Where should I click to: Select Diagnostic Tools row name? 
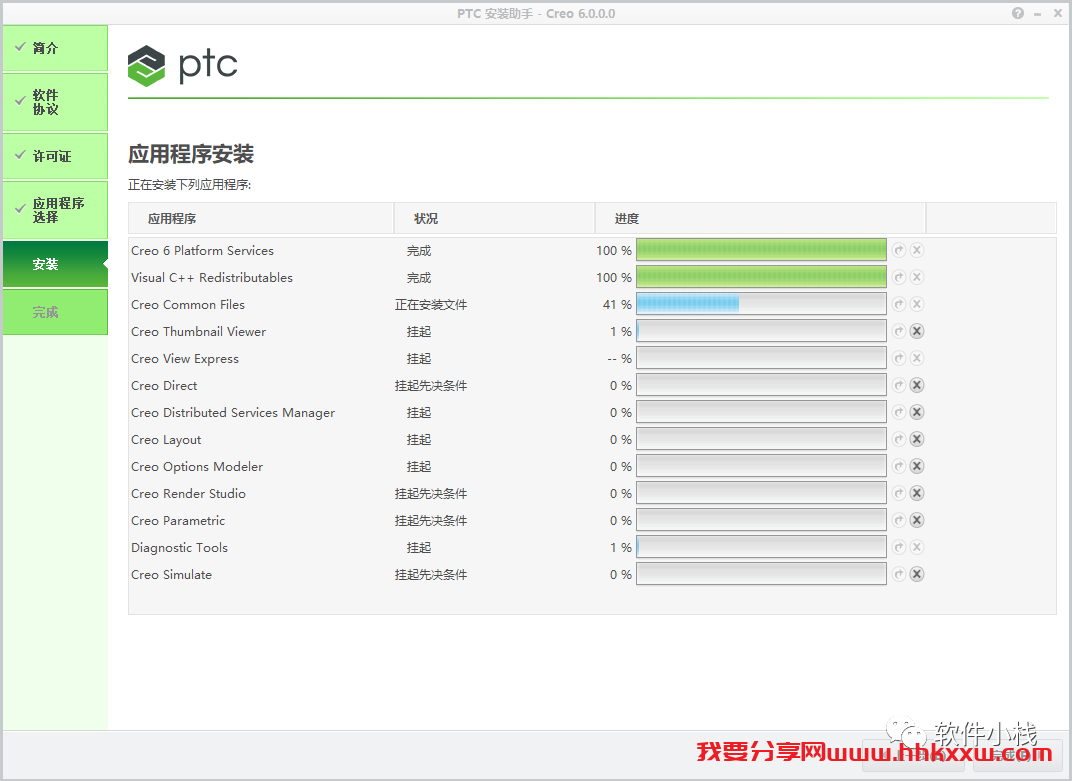(x=179, y=548)
